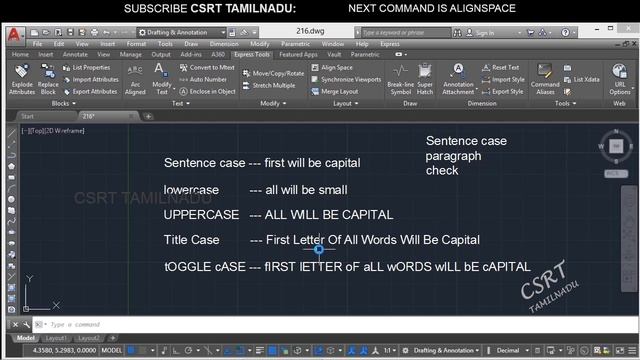Toggle the grid display in status bar
This screenshot has width=640, height=360.
[x=131, y=350]
